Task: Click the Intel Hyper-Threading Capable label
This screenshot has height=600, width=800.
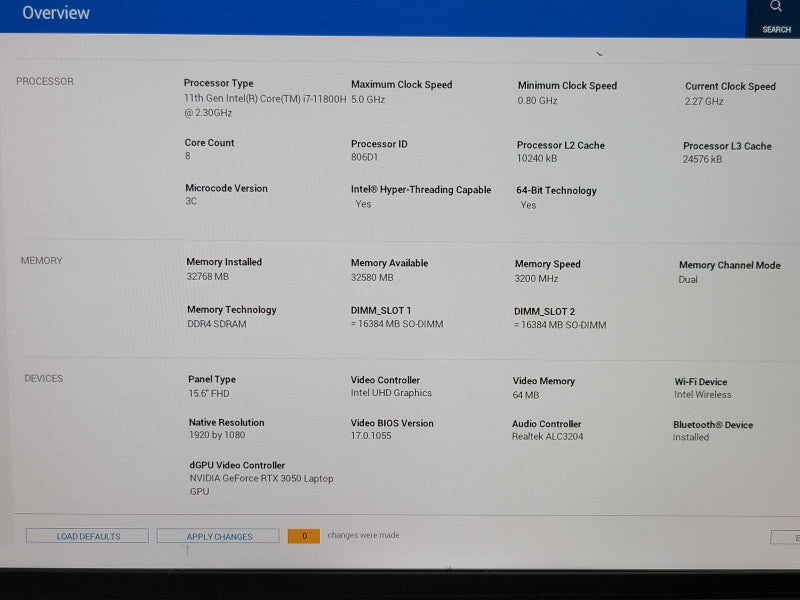Action: pos(421,190)
